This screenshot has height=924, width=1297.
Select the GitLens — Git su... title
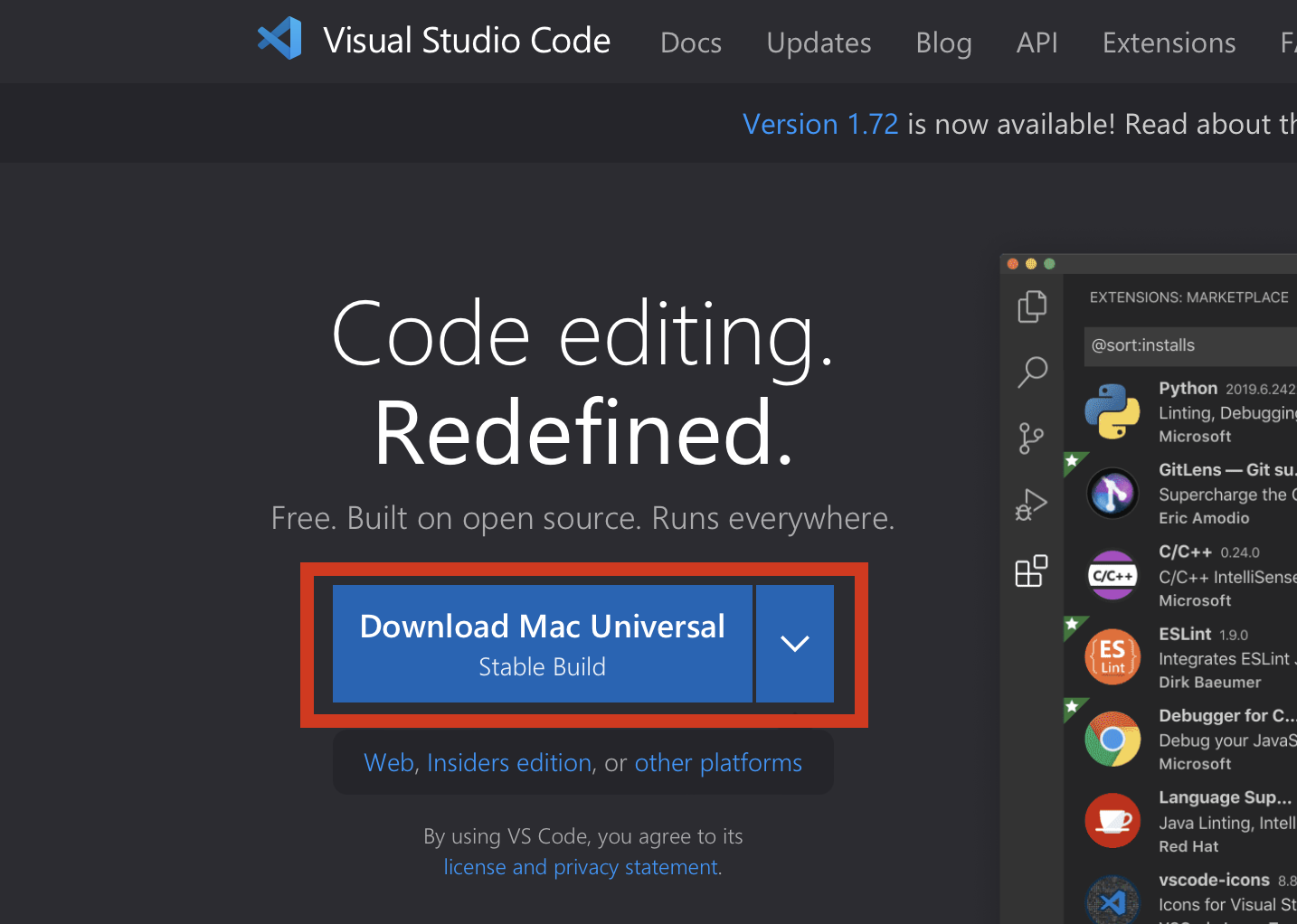(1227, 470)
